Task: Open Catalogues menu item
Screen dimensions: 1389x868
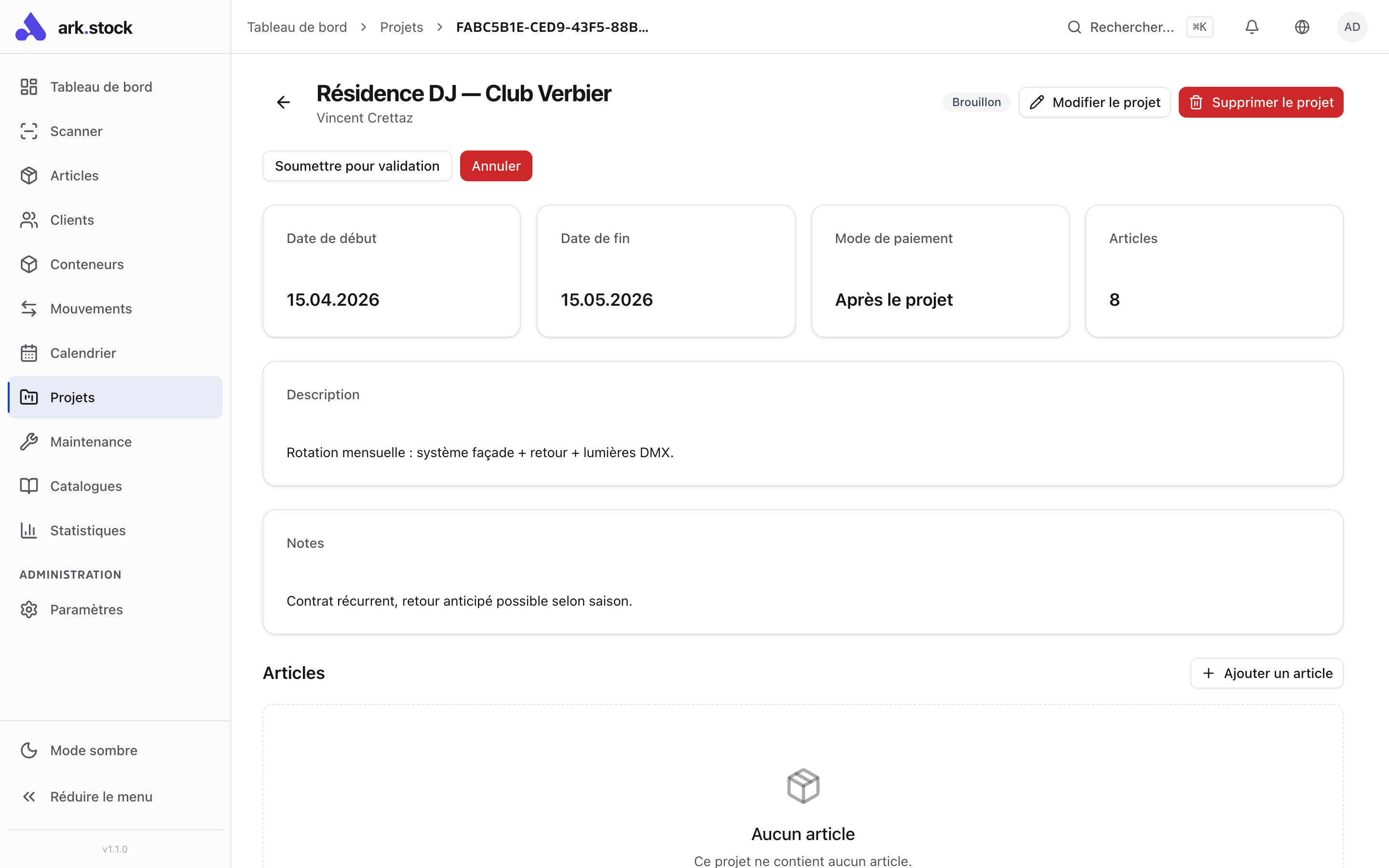Action: [115, 486]
